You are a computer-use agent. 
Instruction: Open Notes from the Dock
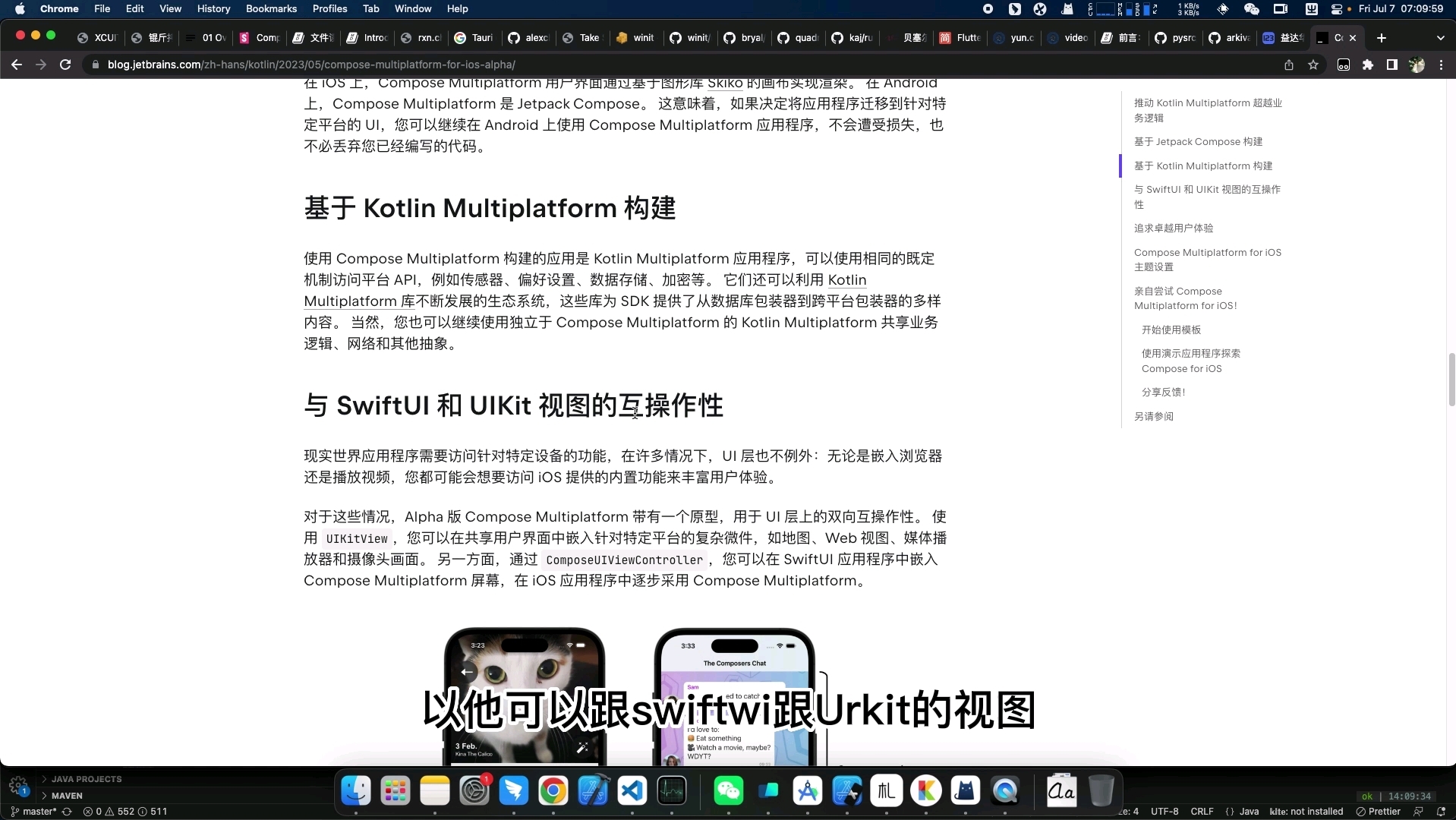tap(435, 791)
